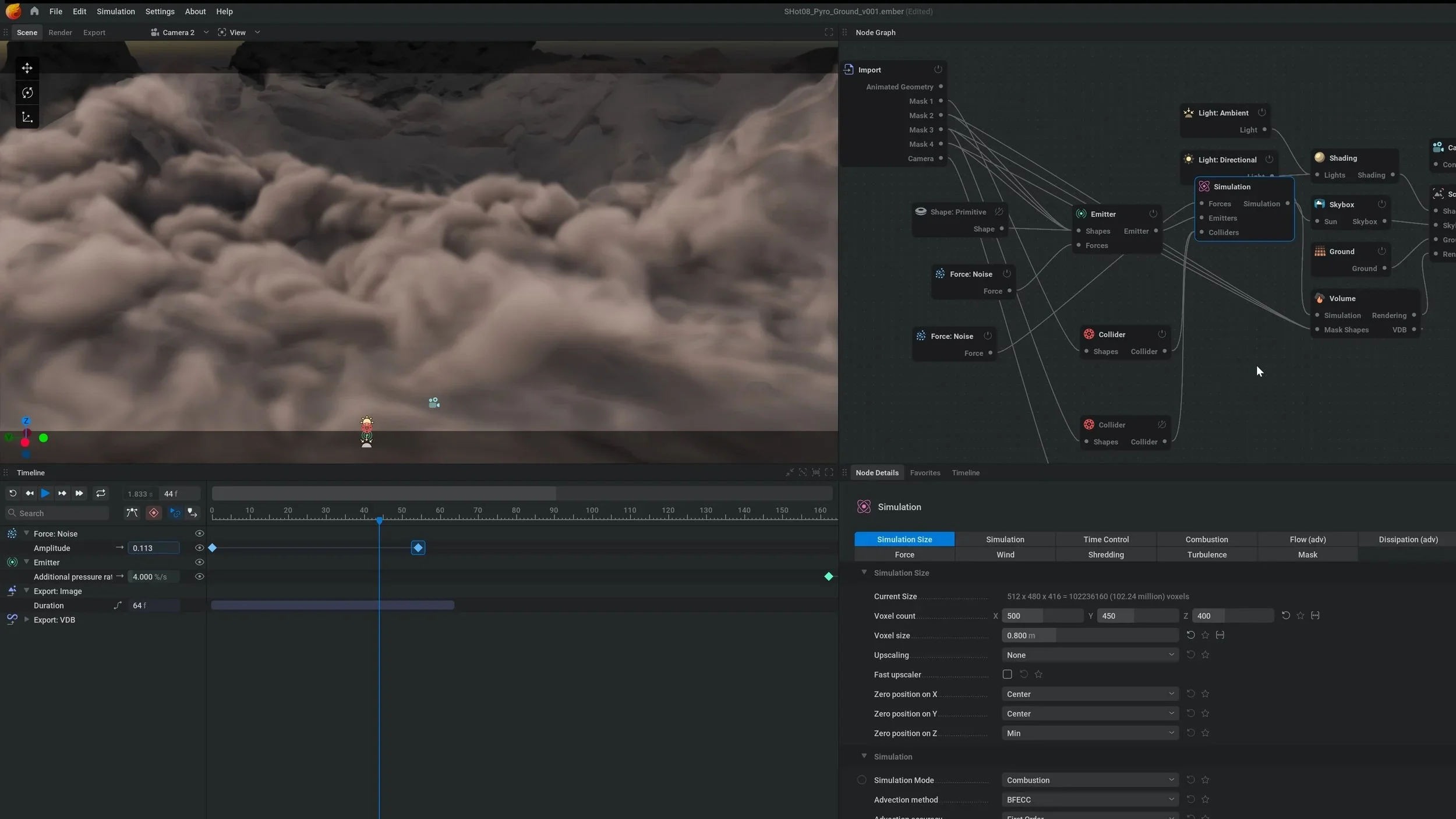
Task: Open the curve editor icon in timeline
Action: coord(132,513)
